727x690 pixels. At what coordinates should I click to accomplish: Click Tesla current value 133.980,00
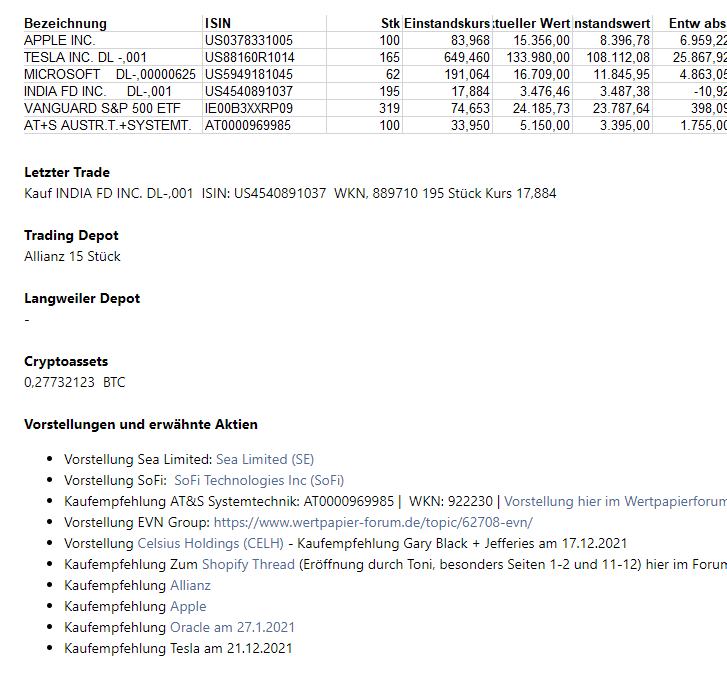click(538, 58)
